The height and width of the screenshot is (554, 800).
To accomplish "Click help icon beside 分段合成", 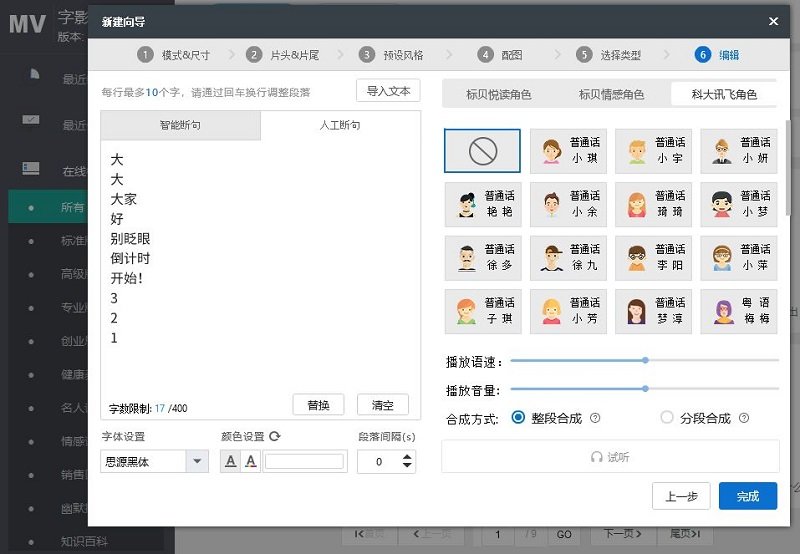I will (744, 418).
